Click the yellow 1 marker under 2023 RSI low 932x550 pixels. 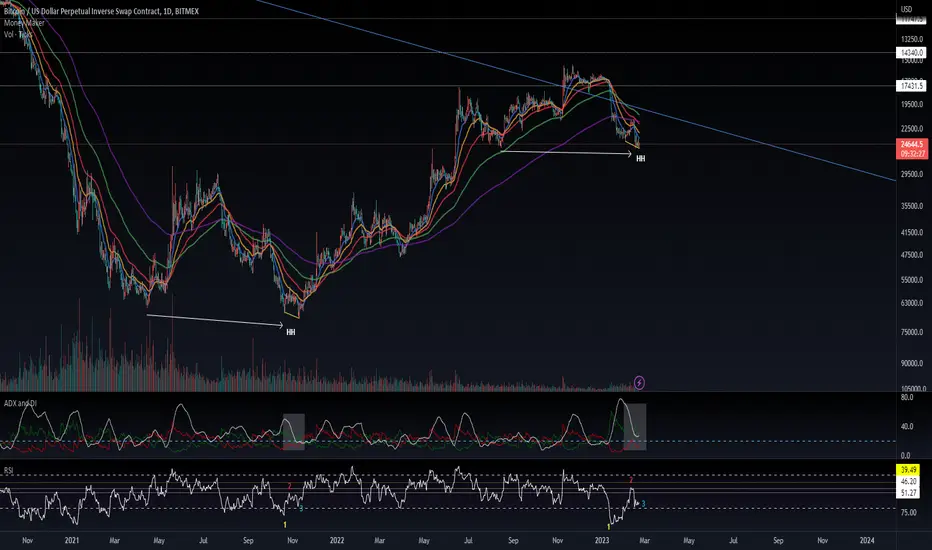[609, 527]
